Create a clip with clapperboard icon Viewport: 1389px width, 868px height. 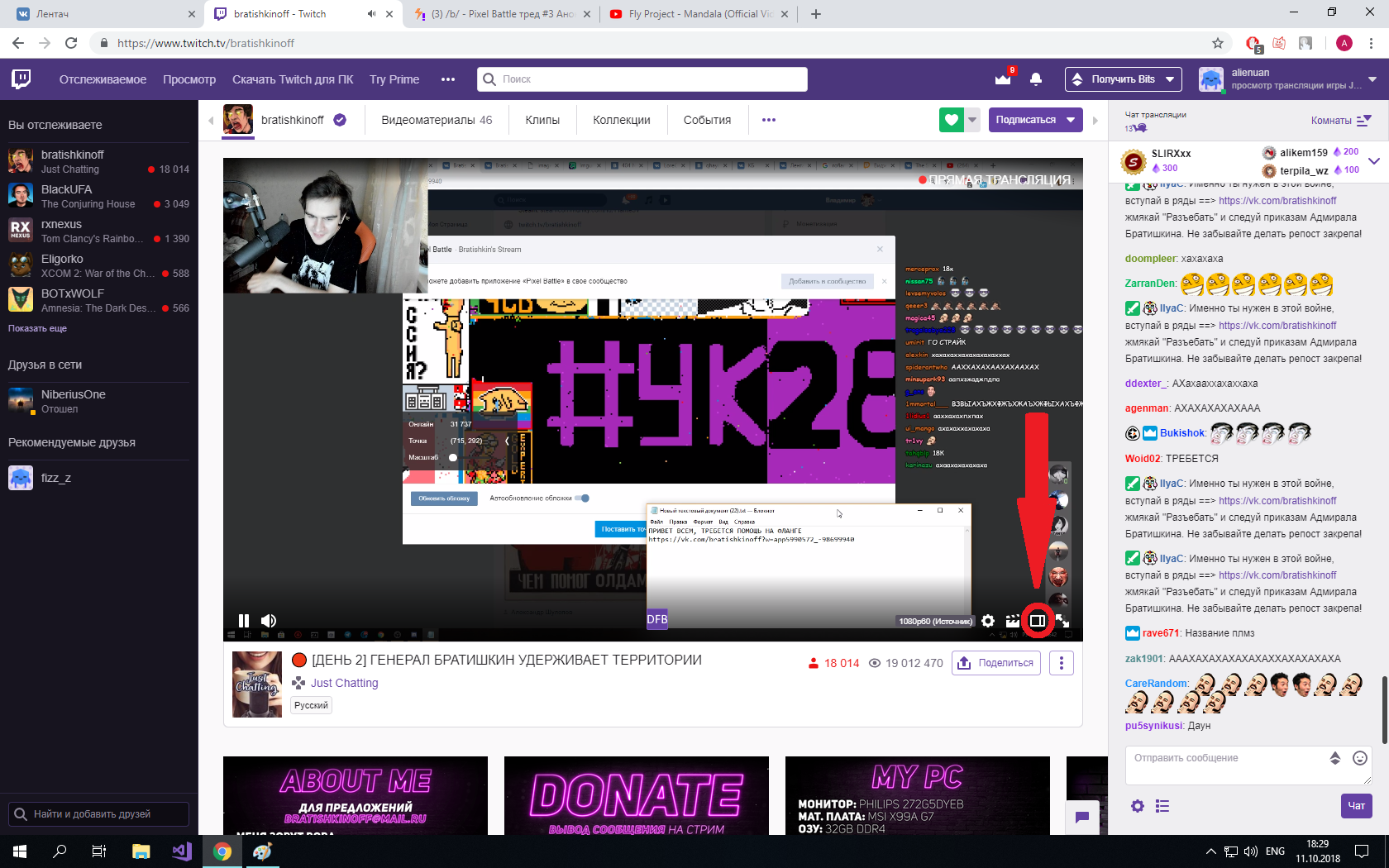point(1012,621)
